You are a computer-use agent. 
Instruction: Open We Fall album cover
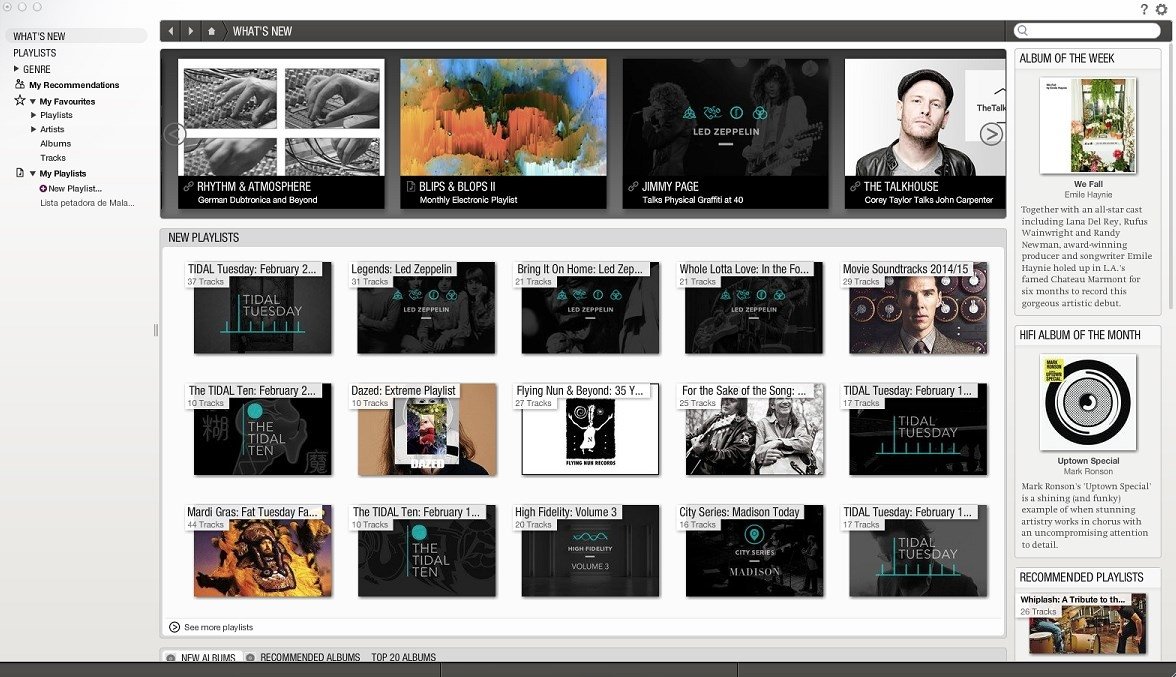pyautogui.click(x=1088, y=125)
